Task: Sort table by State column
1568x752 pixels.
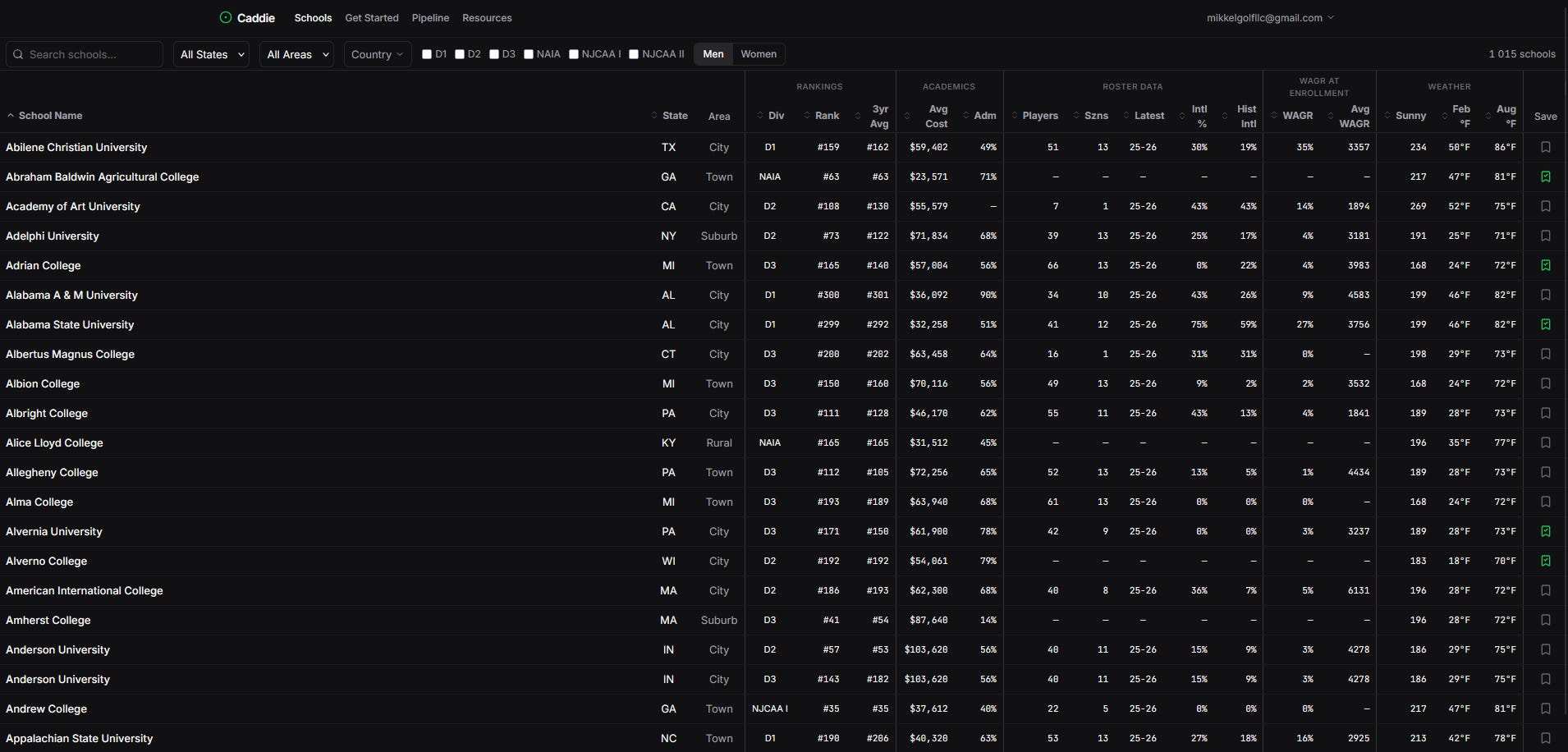Action: click(x=670, y=116)
